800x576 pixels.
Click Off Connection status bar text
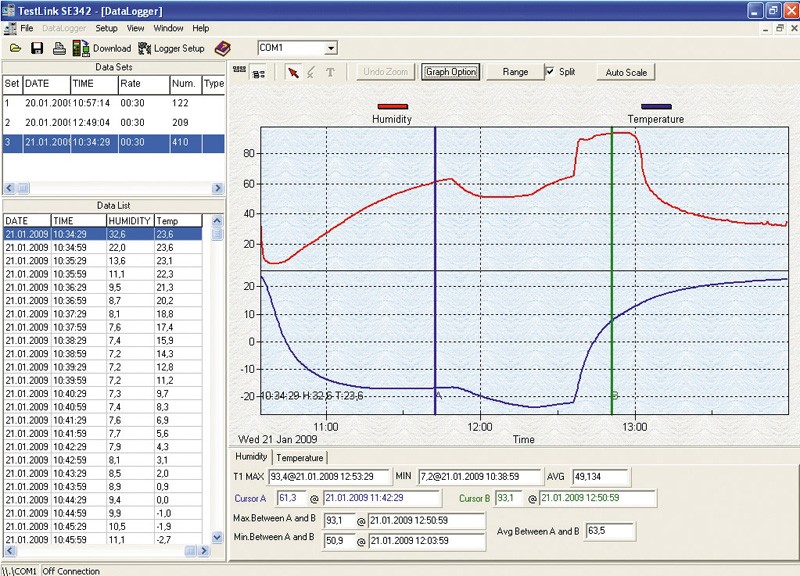(x=71, y=571)
